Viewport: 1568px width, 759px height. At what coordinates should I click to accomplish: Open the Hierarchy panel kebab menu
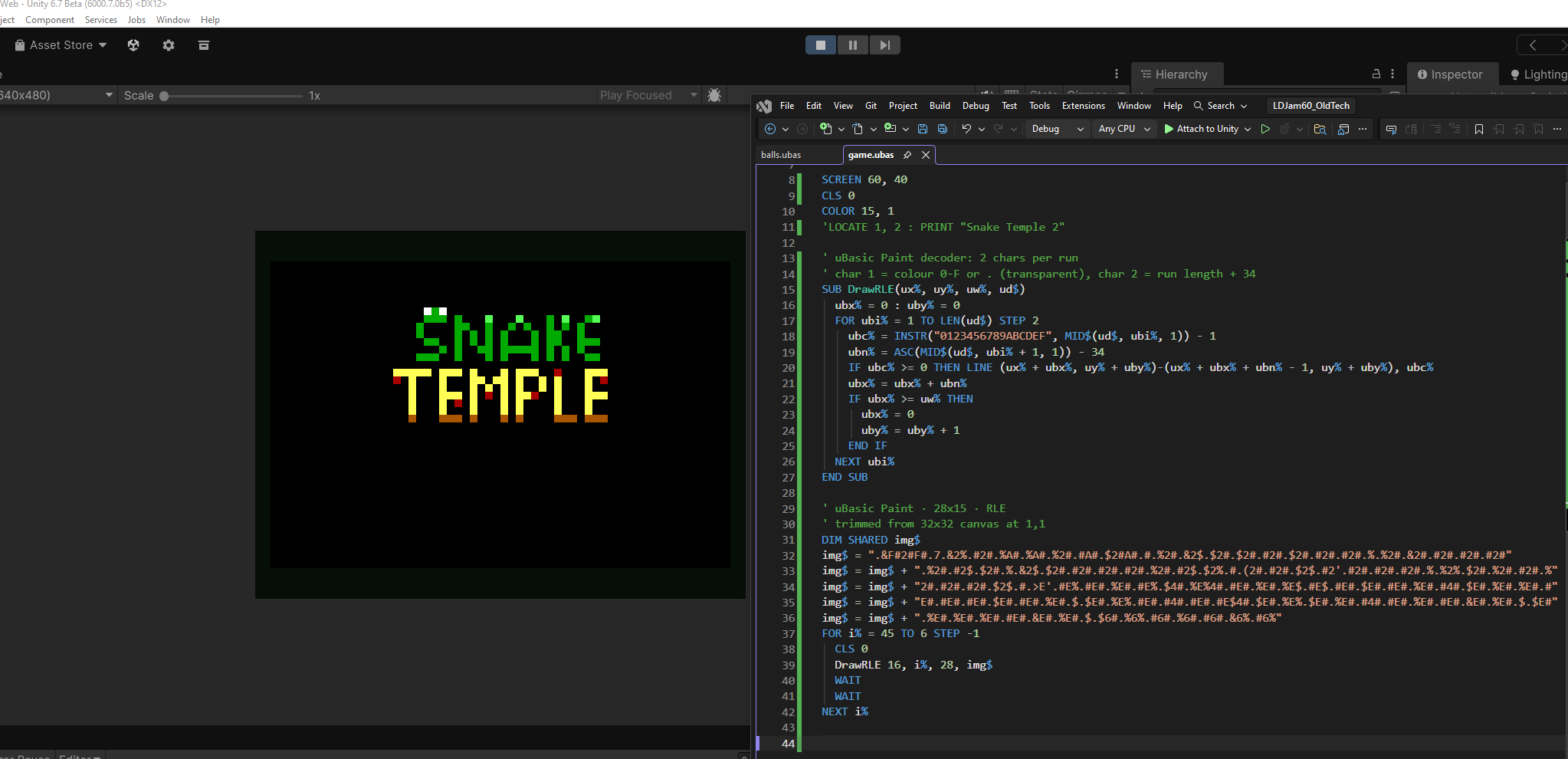[x=1393, y=74]
